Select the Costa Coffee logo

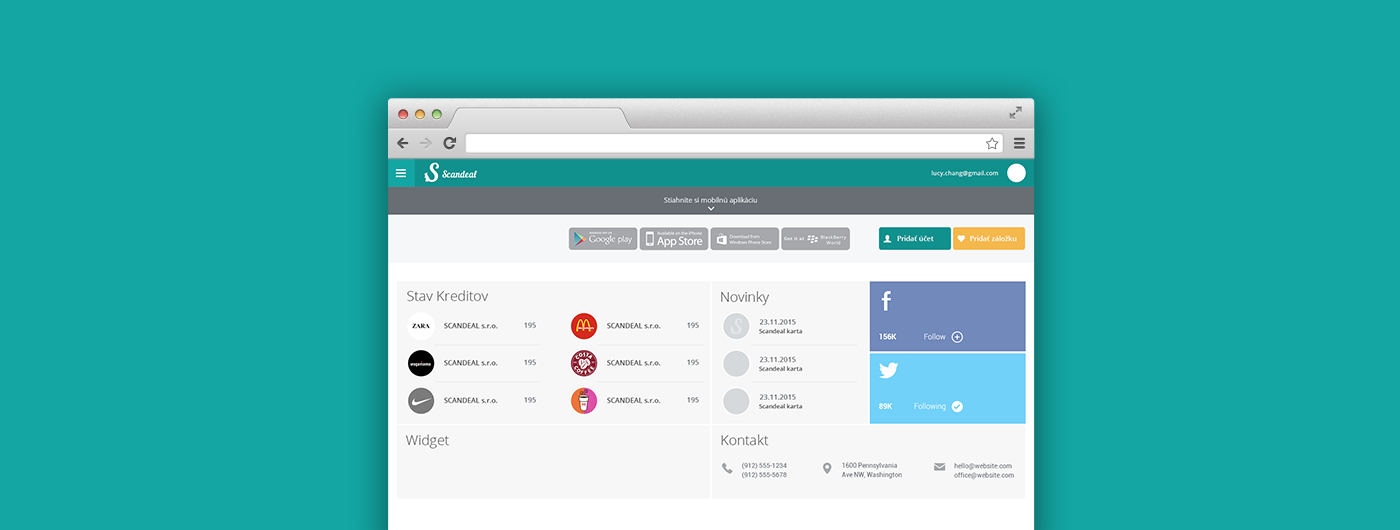point(584,363)
